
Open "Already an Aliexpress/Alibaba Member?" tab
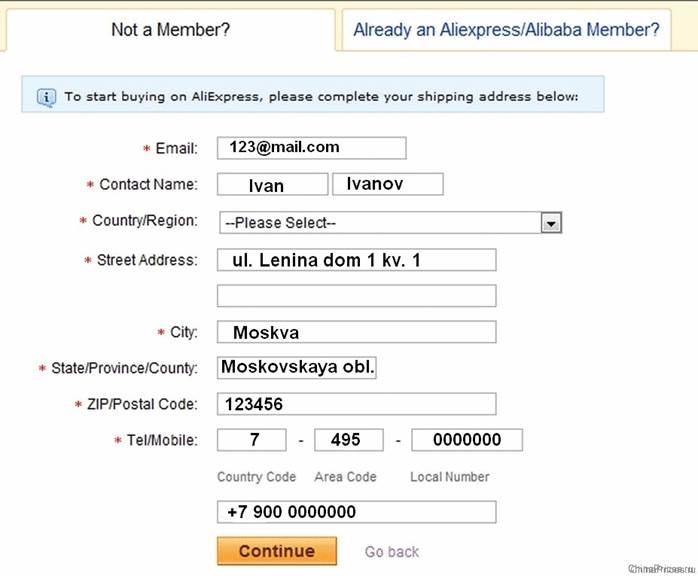506,30
